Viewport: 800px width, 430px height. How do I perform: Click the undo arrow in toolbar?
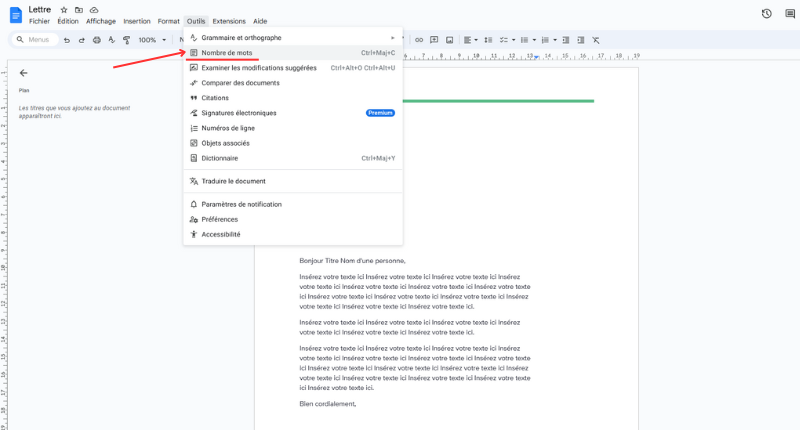[67, 40]
